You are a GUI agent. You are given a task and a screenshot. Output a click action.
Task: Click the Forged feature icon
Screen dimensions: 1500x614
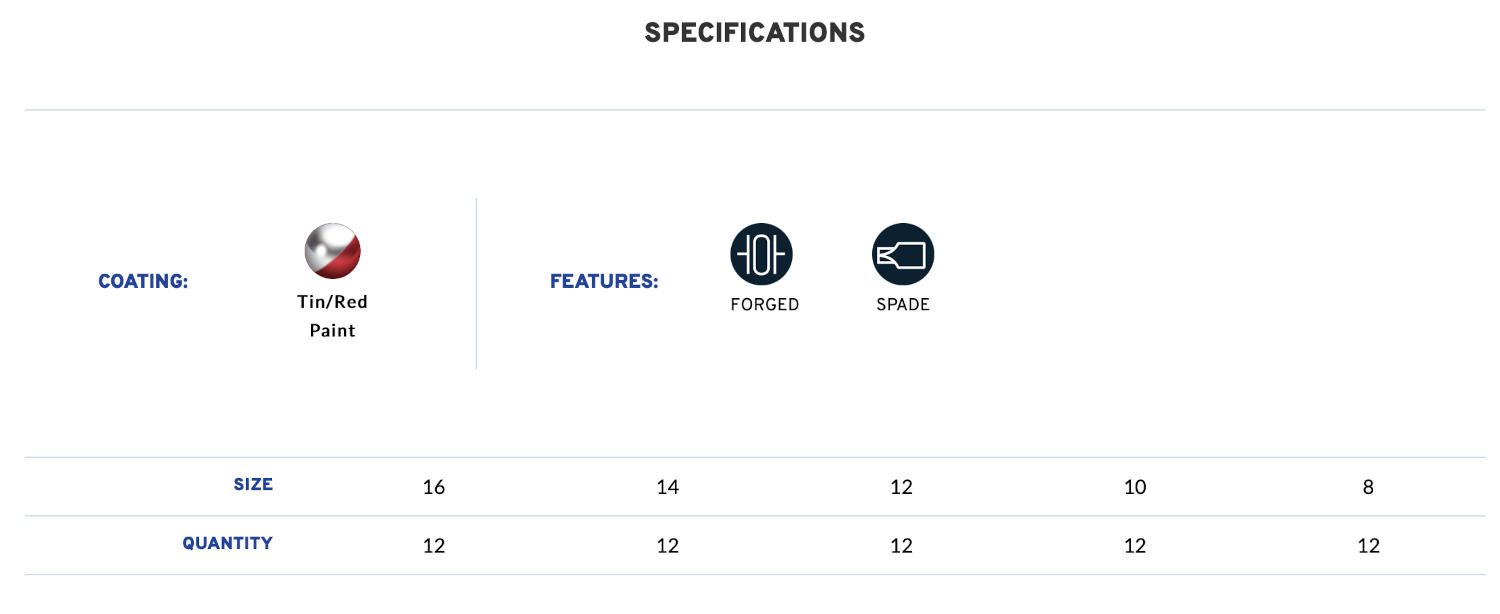coord(761,254)
